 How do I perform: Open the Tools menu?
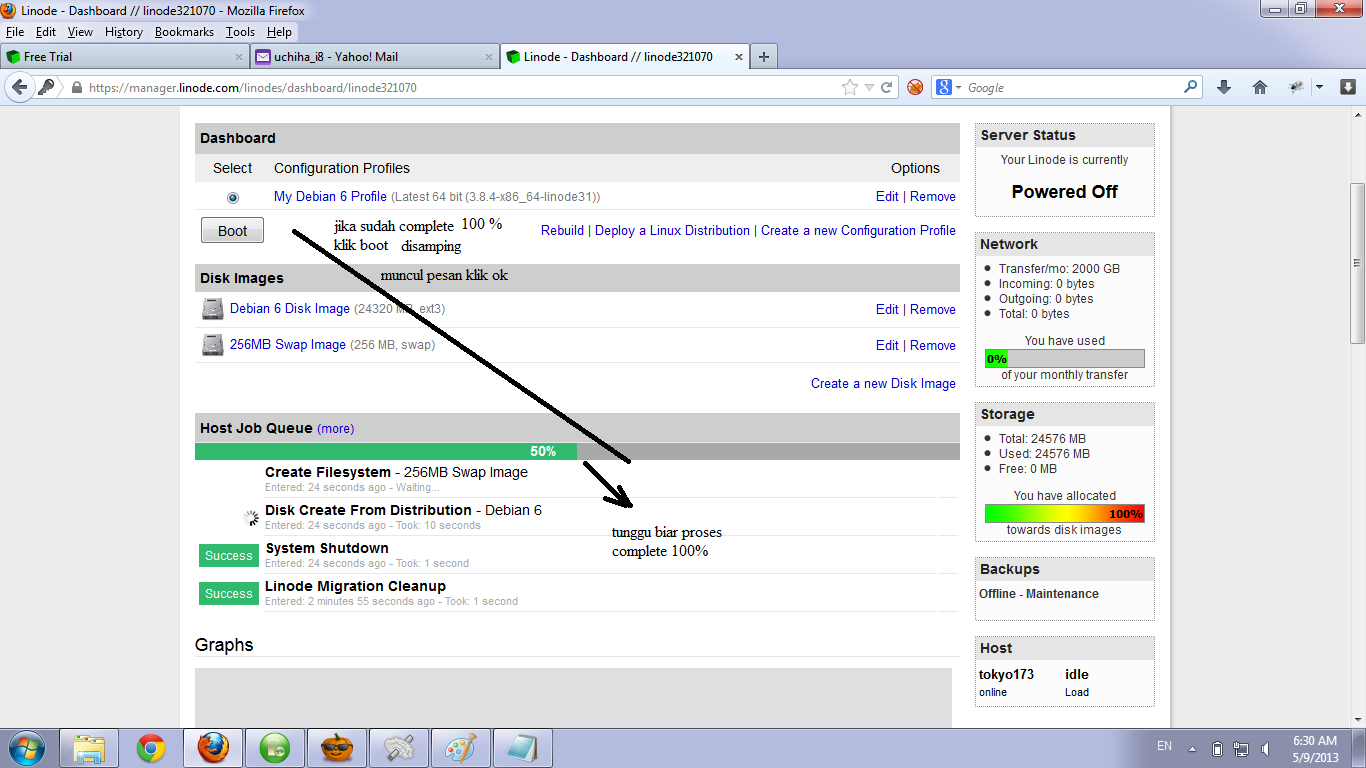[240, 32]
